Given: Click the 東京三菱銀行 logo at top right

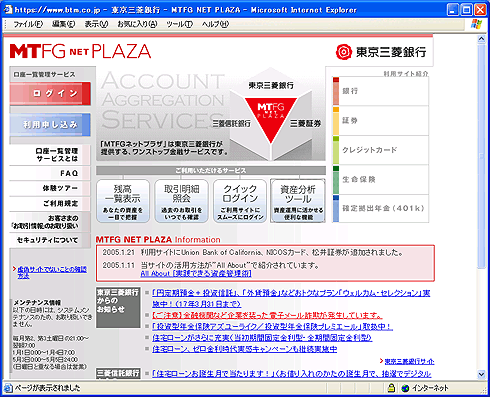Looking at the screenshot, I should click(381, 52).
